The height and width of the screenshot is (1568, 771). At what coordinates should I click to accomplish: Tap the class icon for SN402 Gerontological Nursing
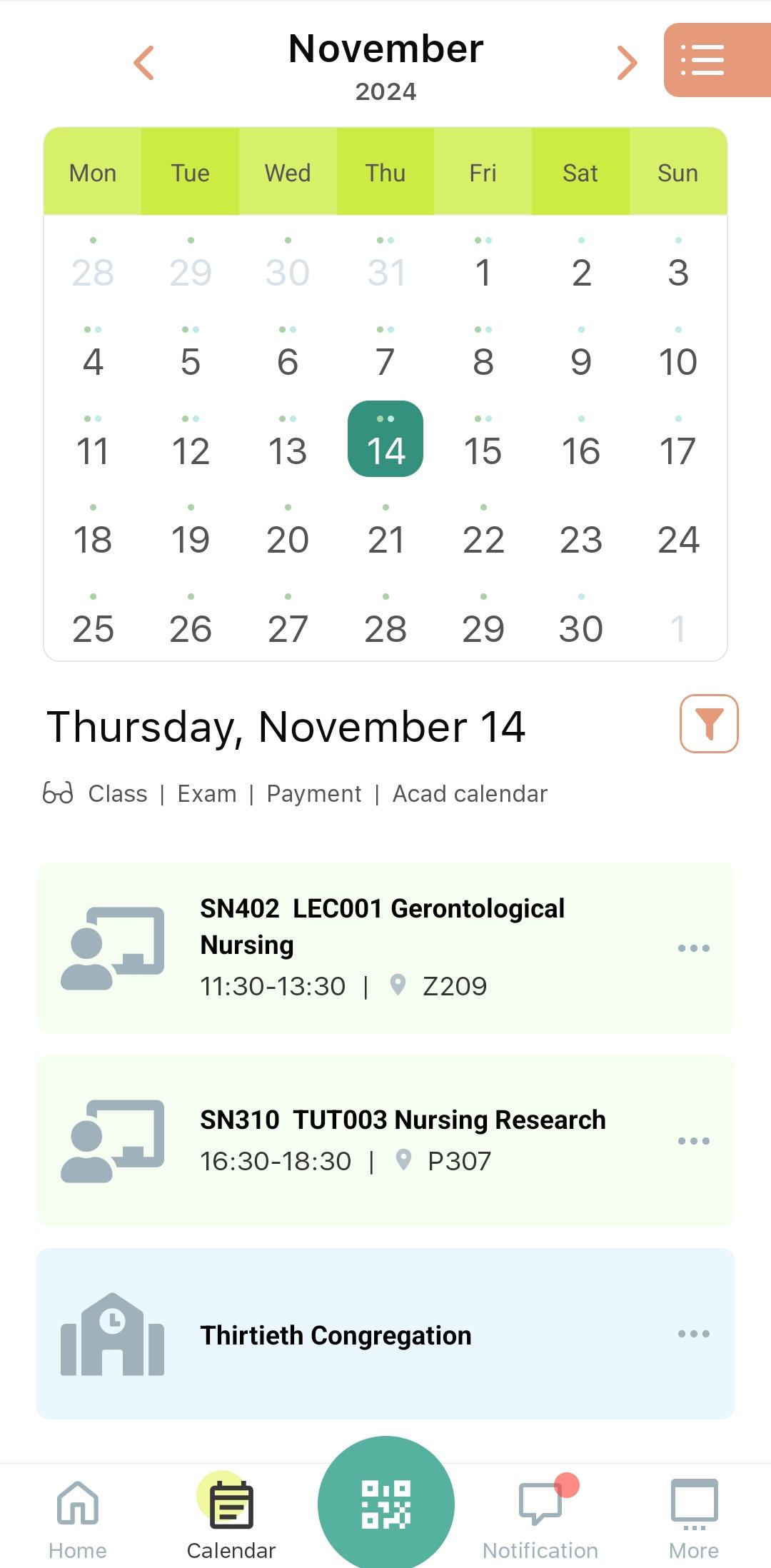tap(113, 948)
